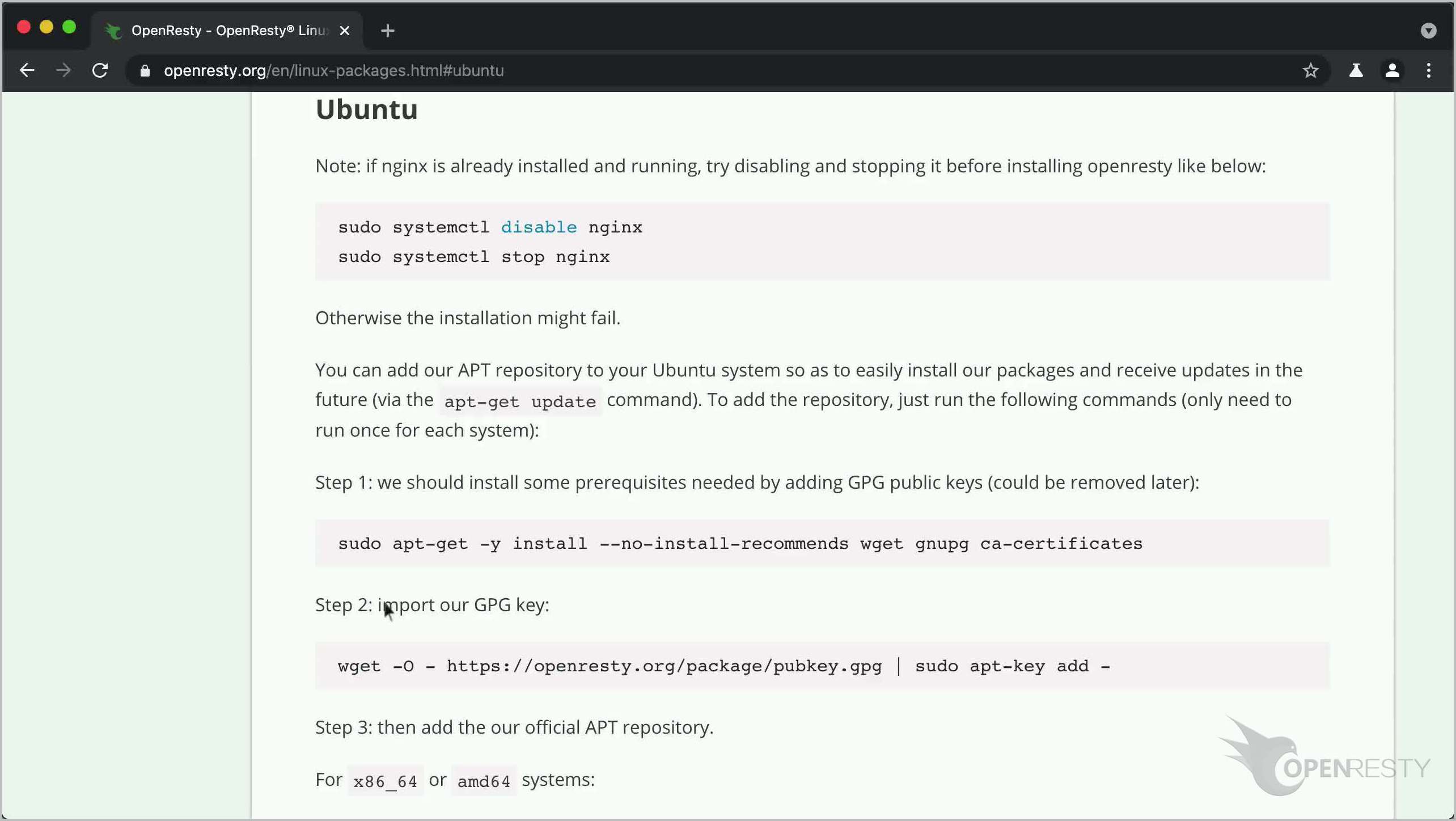1456x821 pixels.
Task: Open the user profile icon
Action: point(1392,70)
